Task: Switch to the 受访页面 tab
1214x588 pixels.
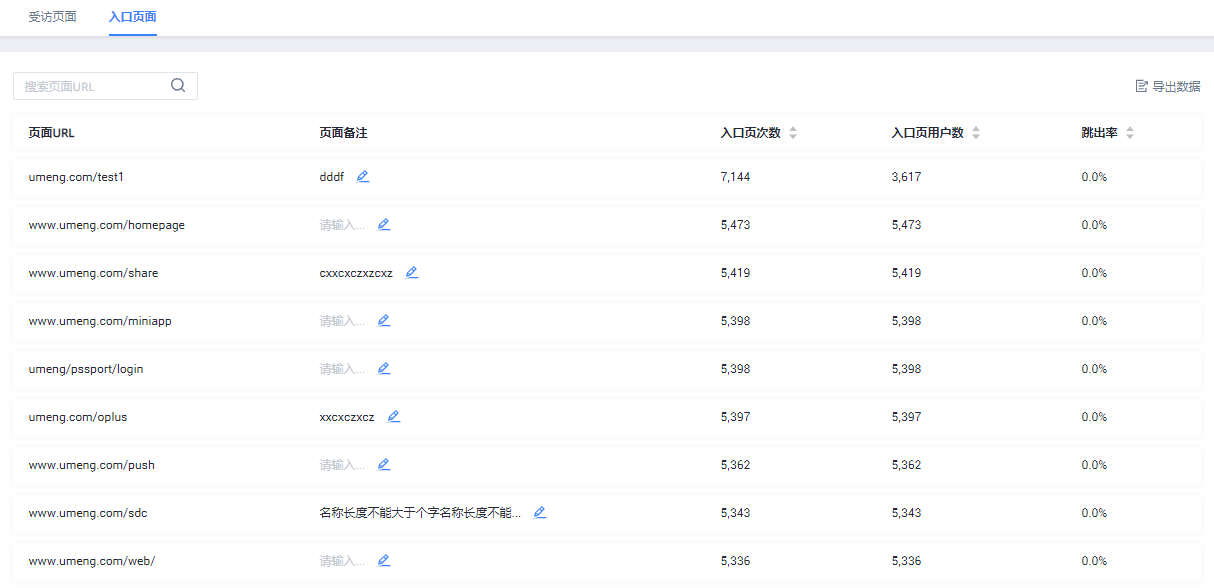Action: click(x=53, y=17)
